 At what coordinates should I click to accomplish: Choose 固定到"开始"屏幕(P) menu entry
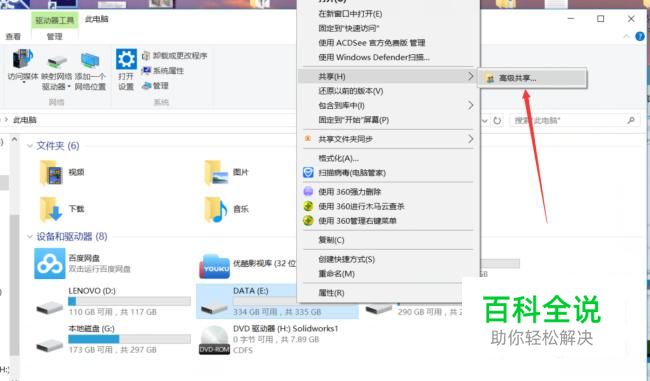[354, 120]
